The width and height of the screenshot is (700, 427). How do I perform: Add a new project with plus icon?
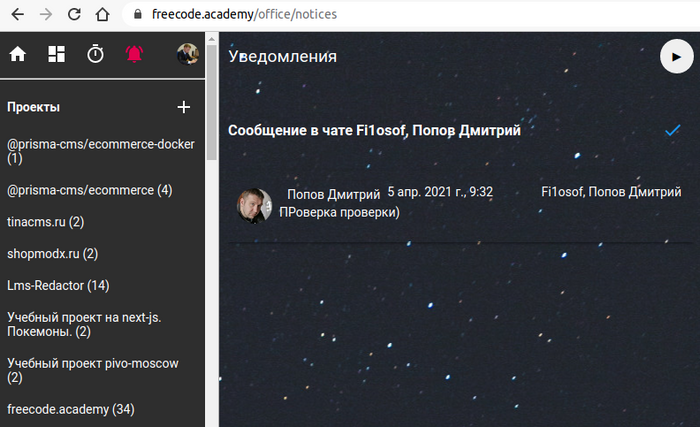coord(183,107)
